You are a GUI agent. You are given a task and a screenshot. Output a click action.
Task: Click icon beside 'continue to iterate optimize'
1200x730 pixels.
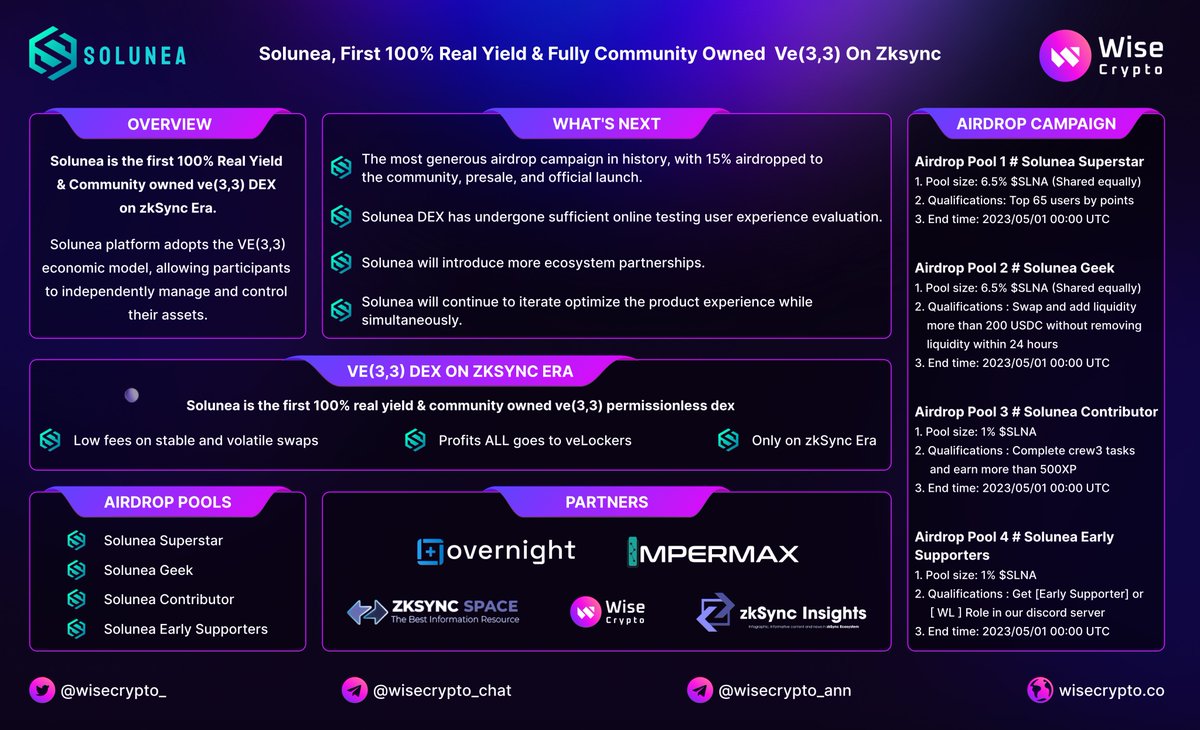[341, 310]
